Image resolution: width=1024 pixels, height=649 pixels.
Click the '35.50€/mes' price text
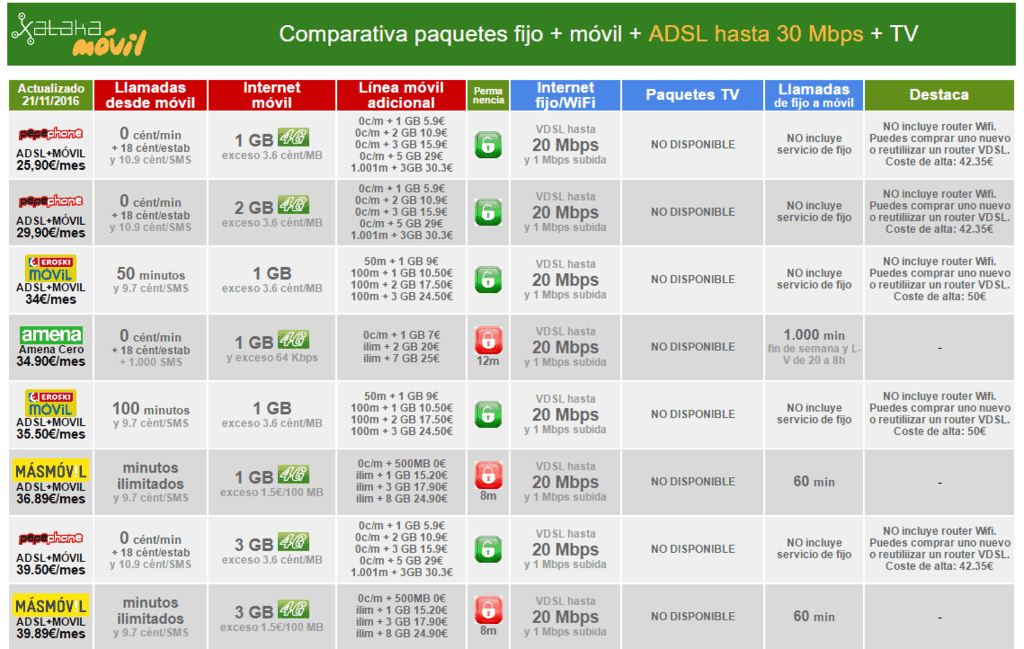point(51,434)
